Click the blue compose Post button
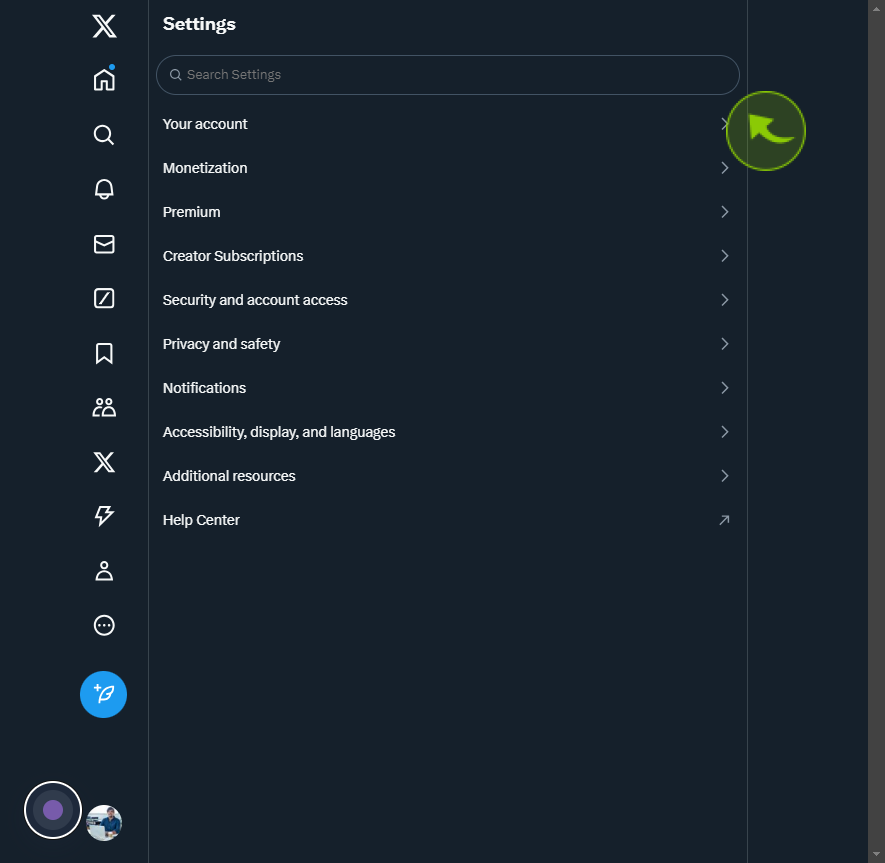 pyautogui.click(x=103, y=694)
